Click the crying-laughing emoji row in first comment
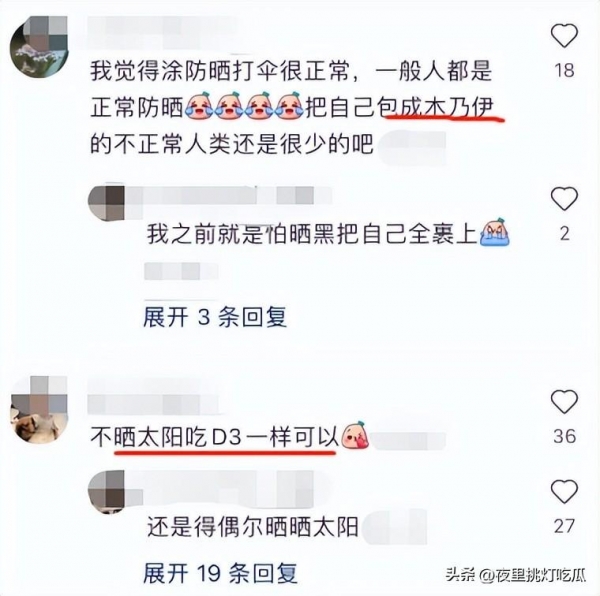The width and height of the screenshot is (600, 596). point(245,104)
